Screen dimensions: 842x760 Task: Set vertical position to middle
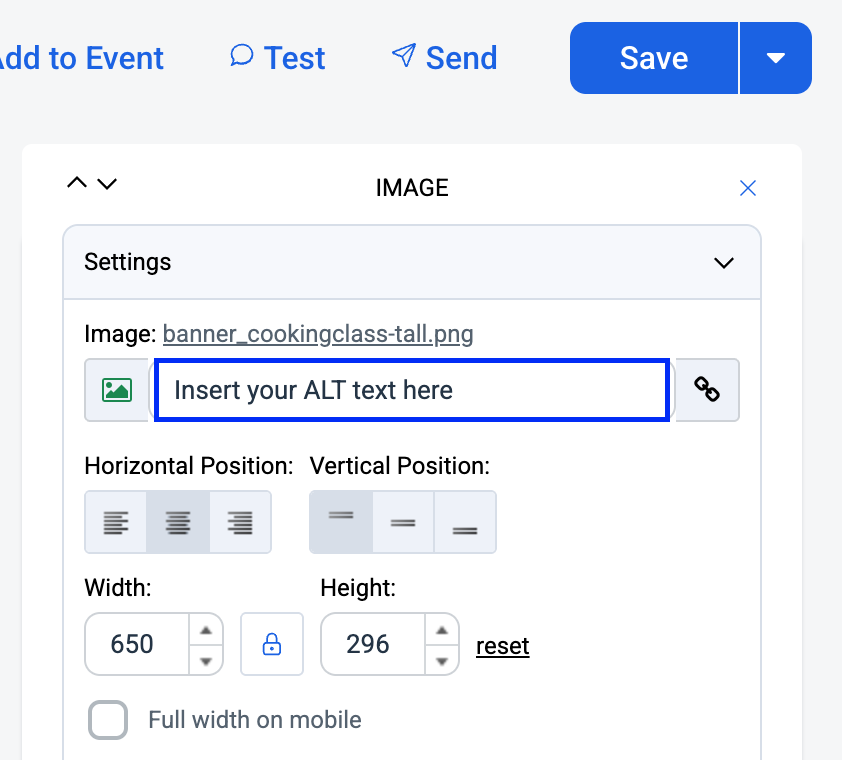coord(403,522)
